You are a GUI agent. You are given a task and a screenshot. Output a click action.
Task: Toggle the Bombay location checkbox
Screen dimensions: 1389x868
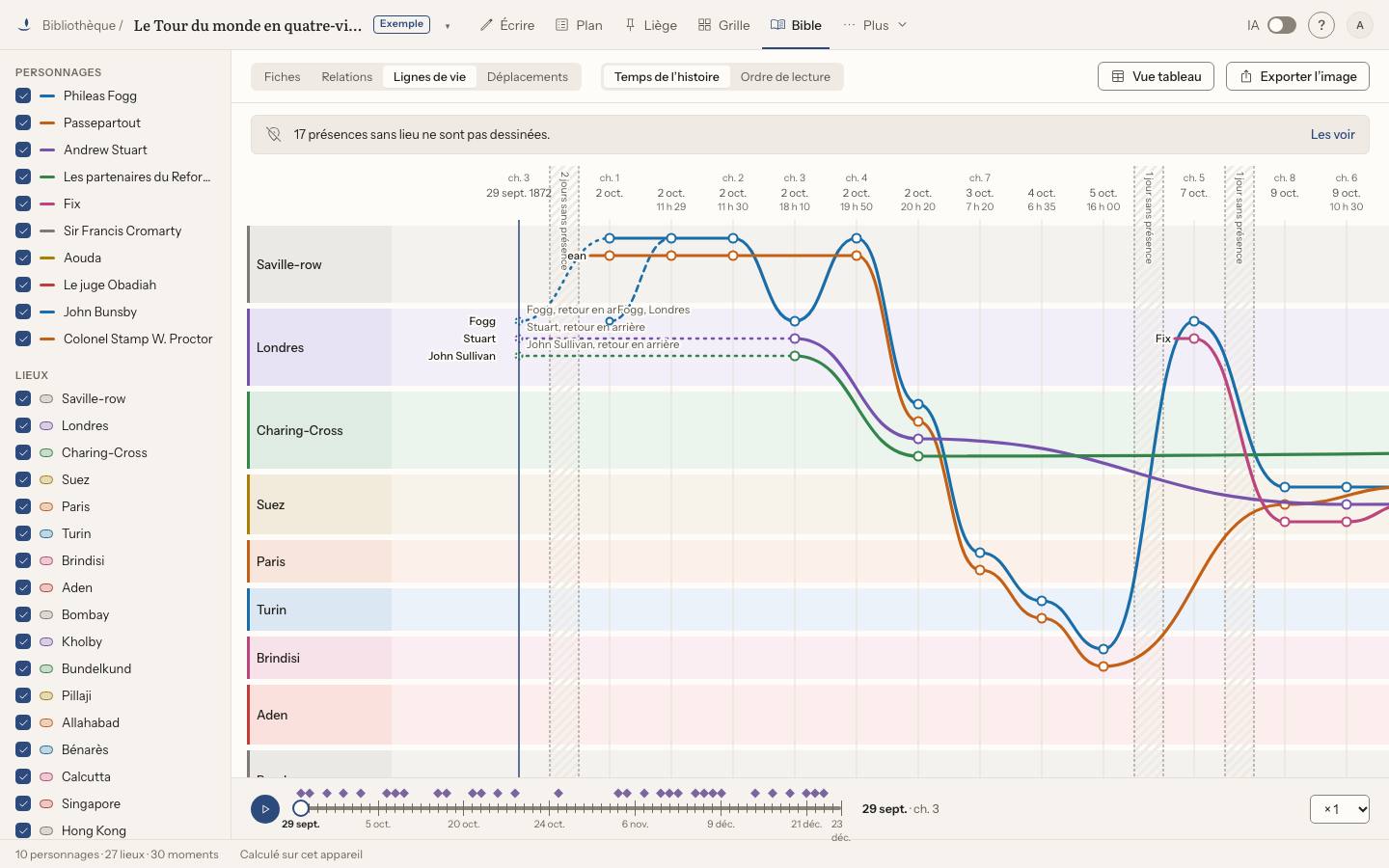coord(23,614)
